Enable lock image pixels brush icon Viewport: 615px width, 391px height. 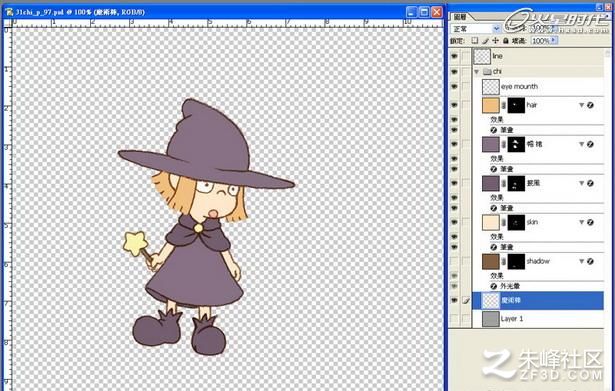click(x=485, y=40)
